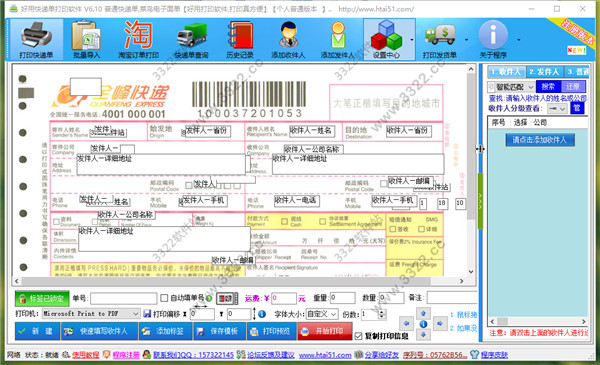Switch to the third partially visible tab
Viewport: 600px width, 365px height.
(x=577, y=72)
